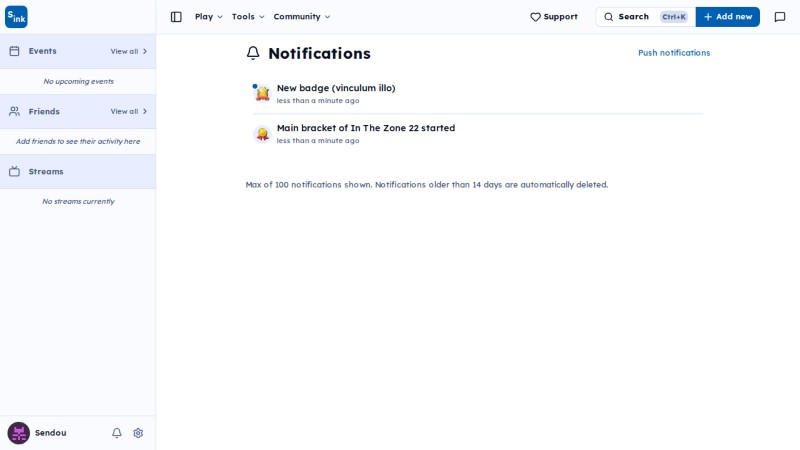Open Push notifications link
The height and width of the screenshot is (450, 800).
tap(673, 53)
